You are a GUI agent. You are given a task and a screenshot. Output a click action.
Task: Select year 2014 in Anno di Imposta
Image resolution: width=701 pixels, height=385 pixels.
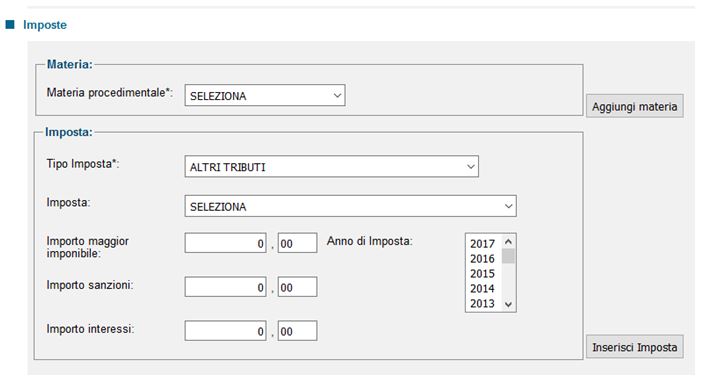[x=482, y=288]
